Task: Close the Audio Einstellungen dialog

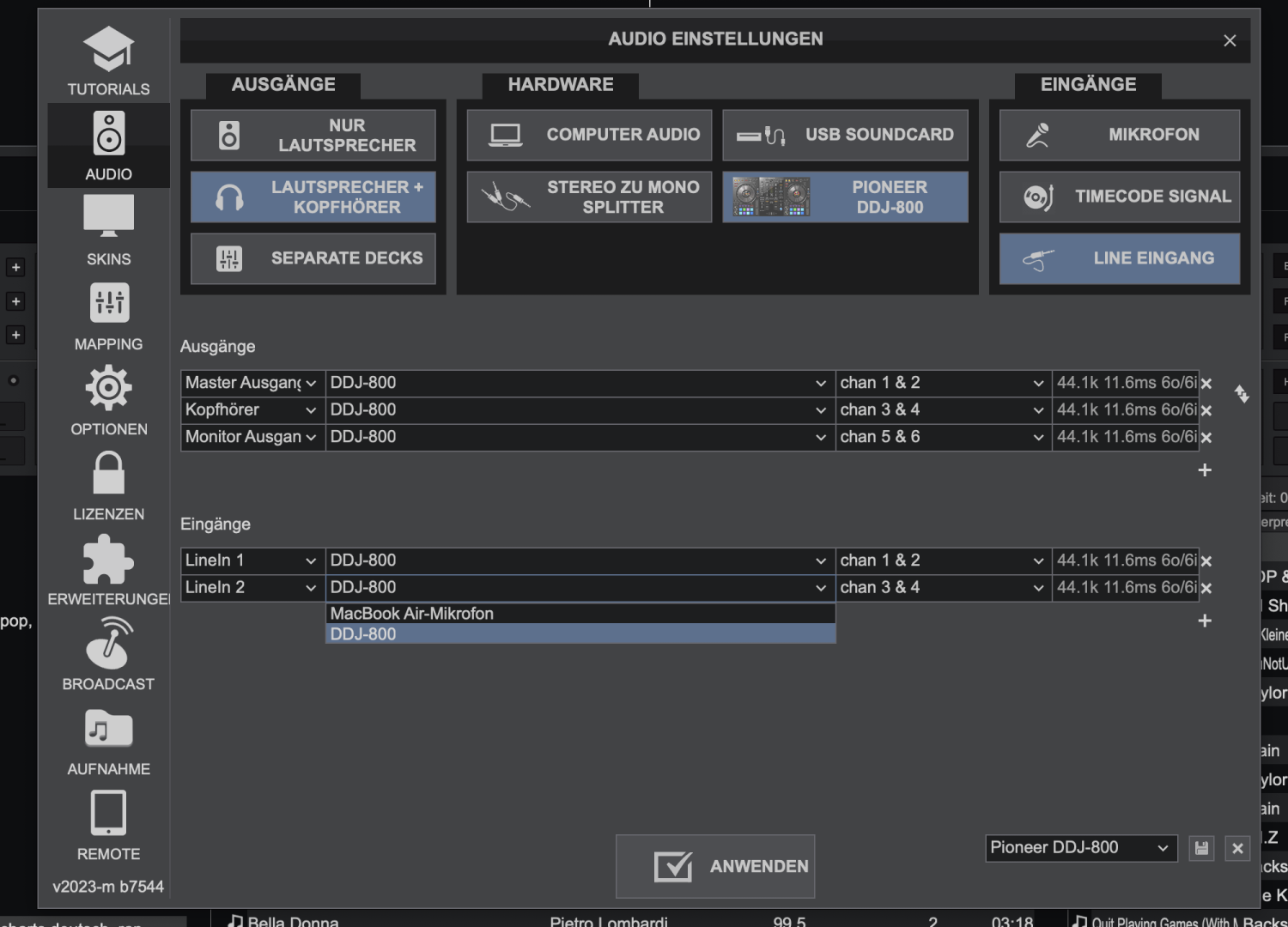Action: coord(1230,40)
